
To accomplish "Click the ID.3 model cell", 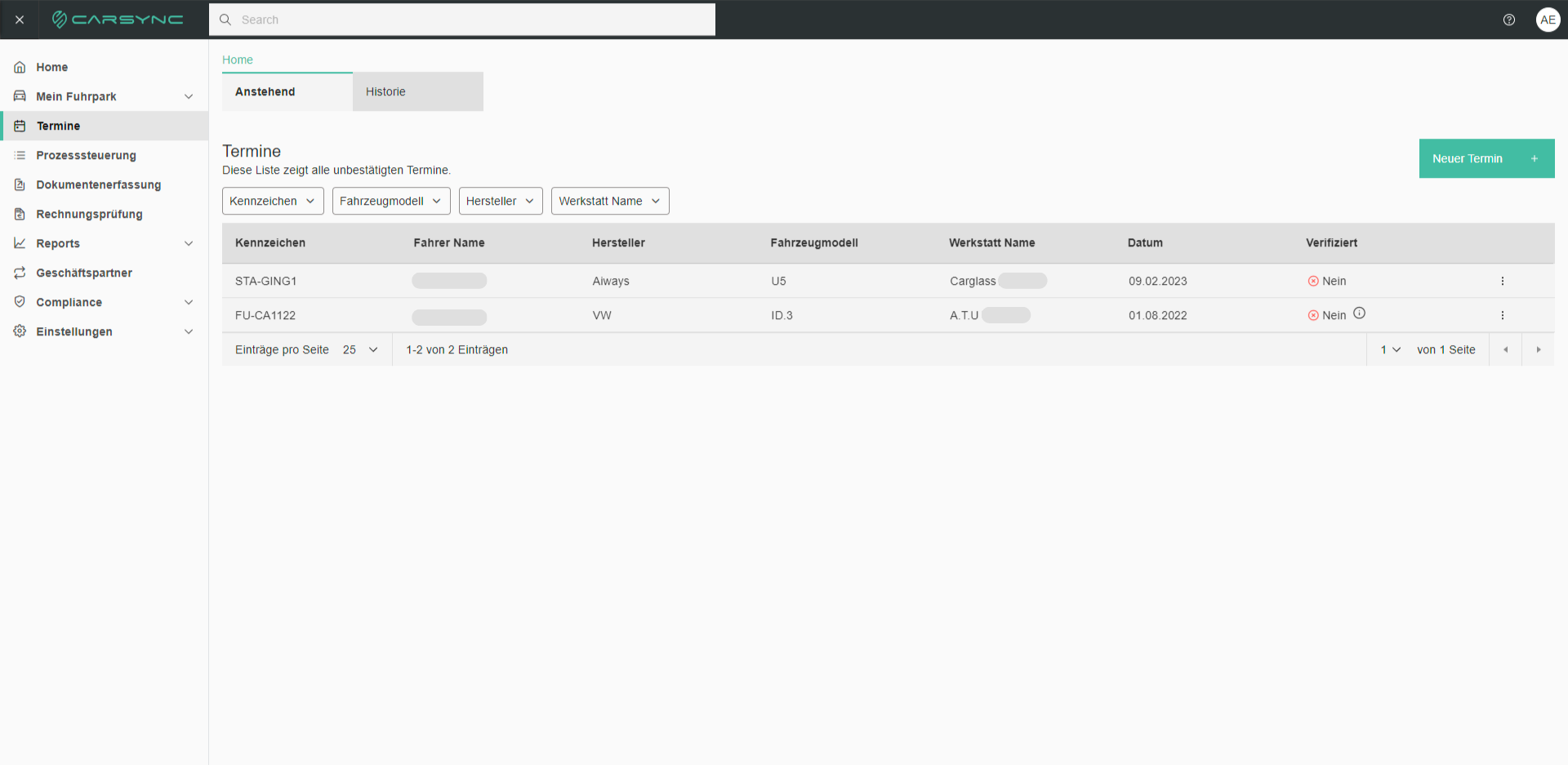I will 782,315.
